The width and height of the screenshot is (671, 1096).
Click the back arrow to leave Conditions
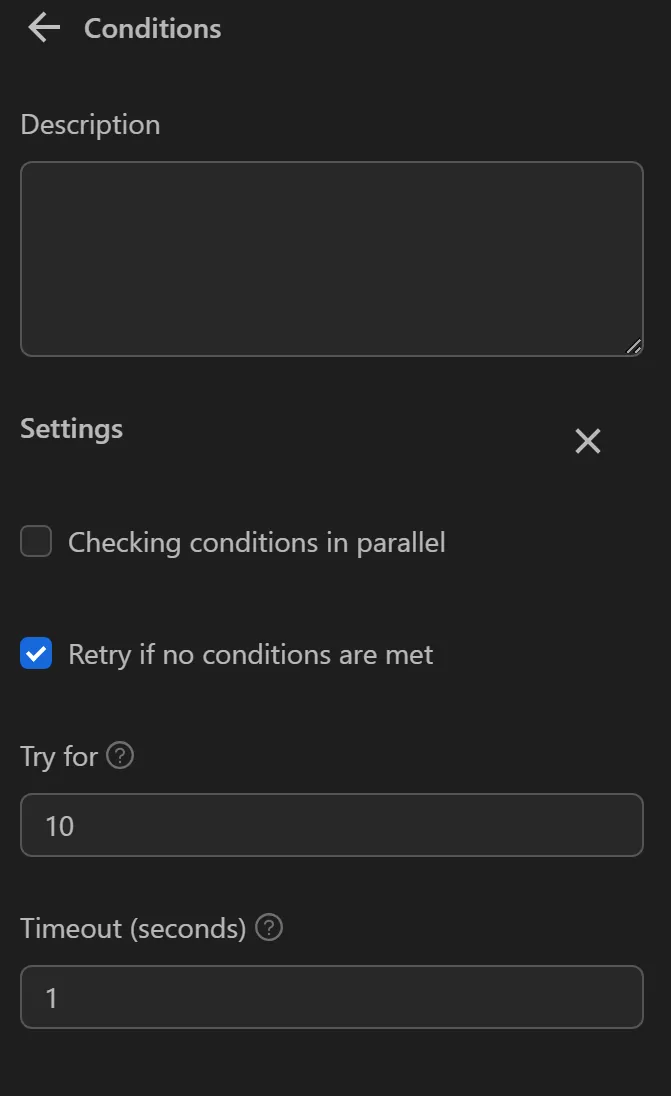pyautogui.click(x=43, y=28)
